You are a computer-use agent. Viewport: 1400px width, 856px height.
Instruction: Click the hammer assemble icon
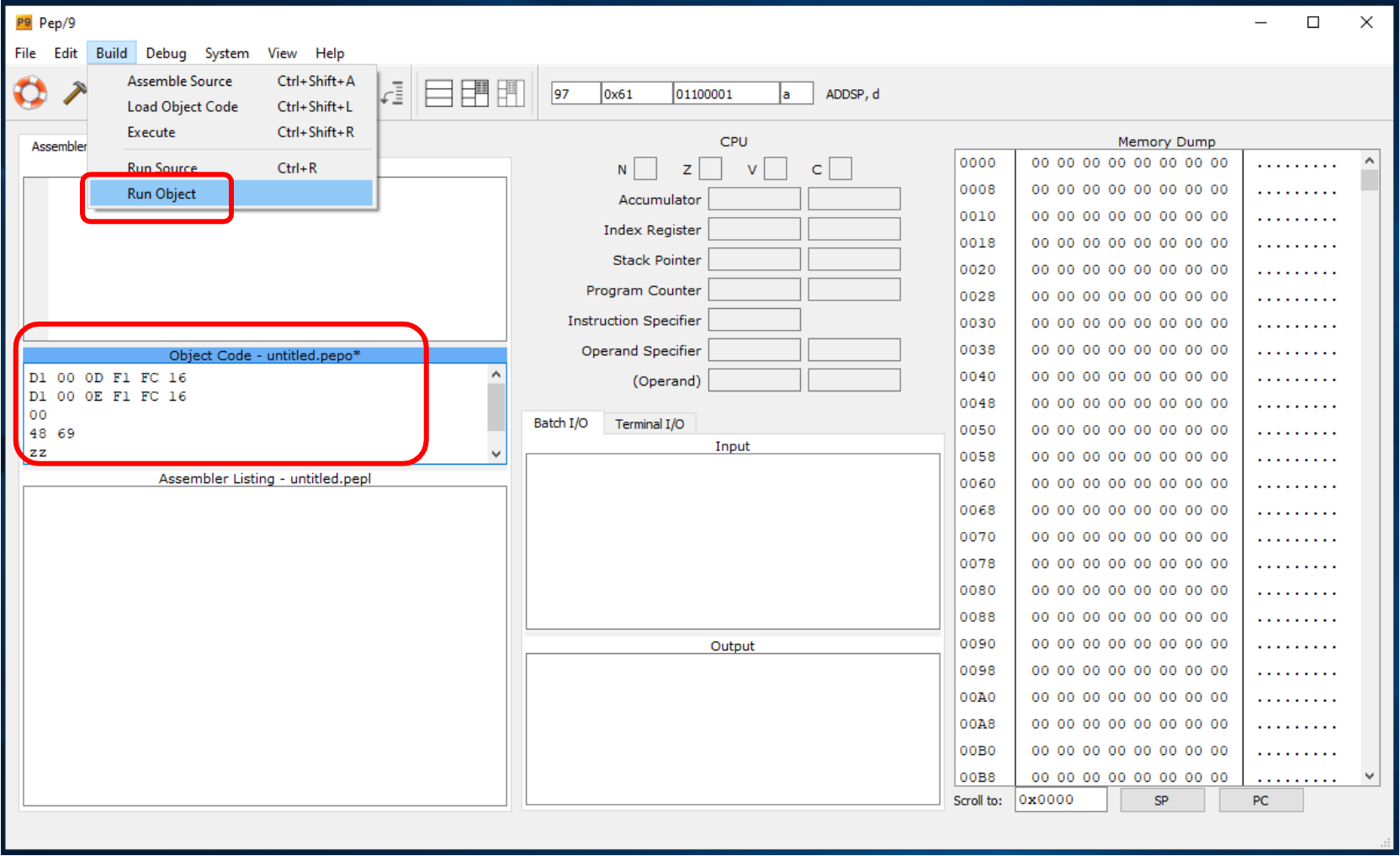(x=75, y=93)
